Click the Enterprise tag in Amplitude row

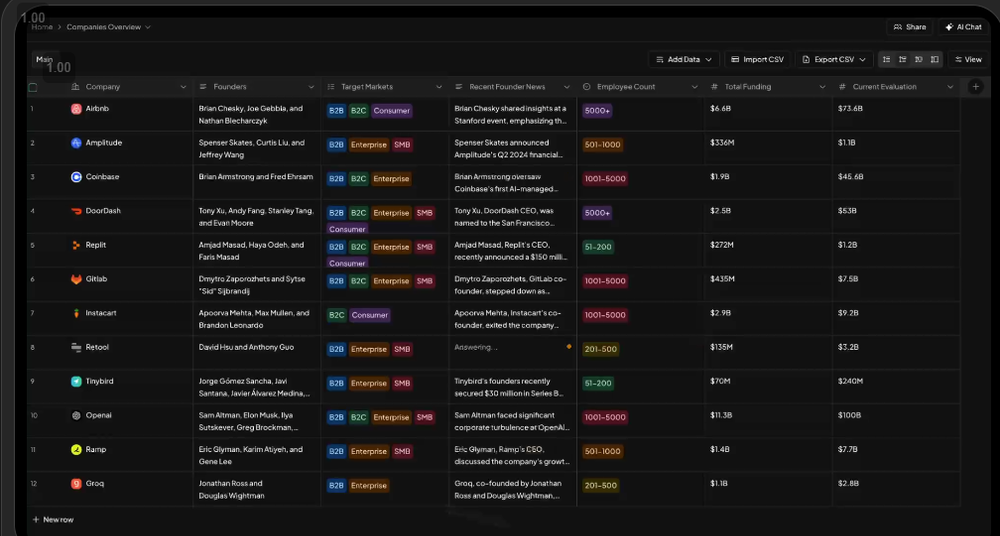click(369, 145)
